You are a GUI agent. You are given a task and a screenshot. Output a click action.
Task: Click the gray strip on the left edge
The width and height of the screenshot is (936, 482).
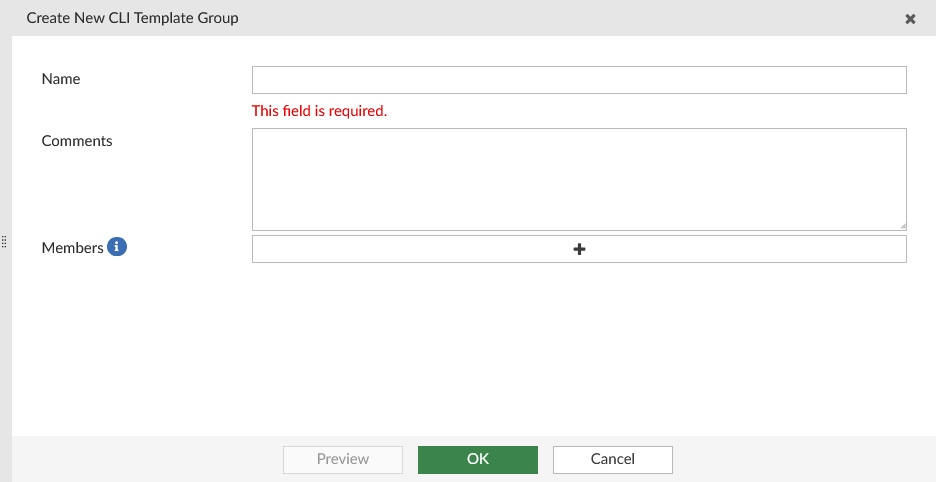[x=5, y=350]
